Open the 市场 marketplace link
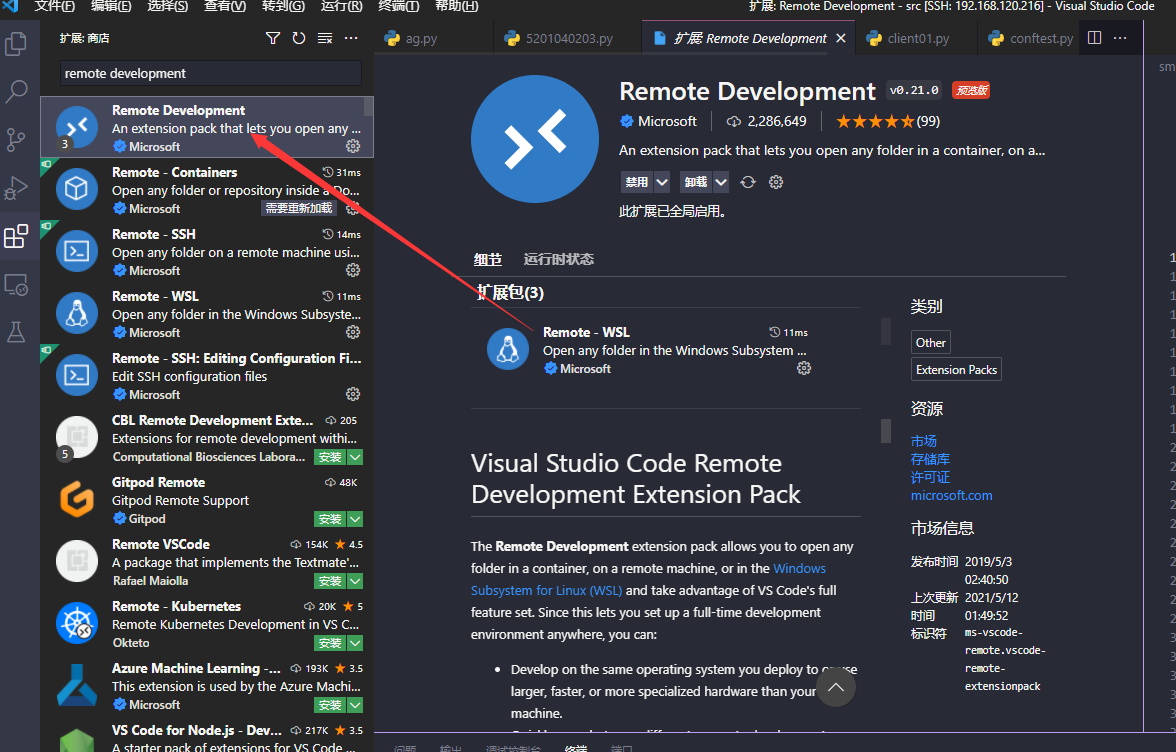The height and width of the screenshot is (752, 1176). 923,441
